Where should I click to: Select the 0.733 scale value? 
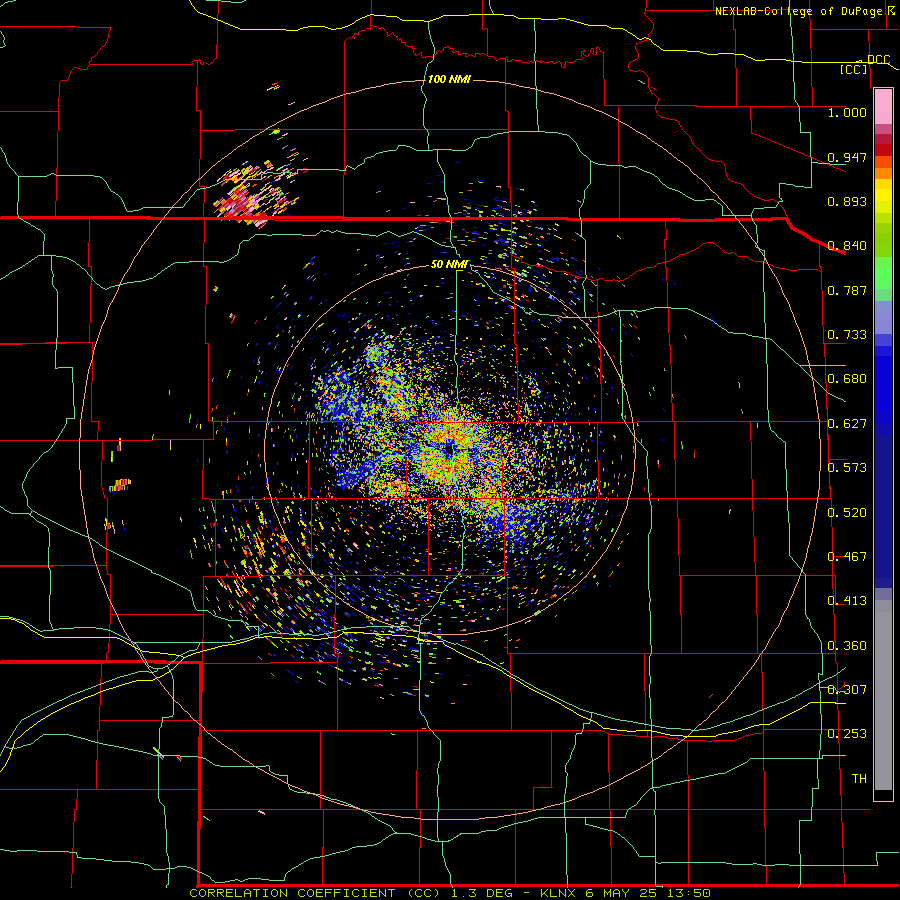click(x=847, y=334)
